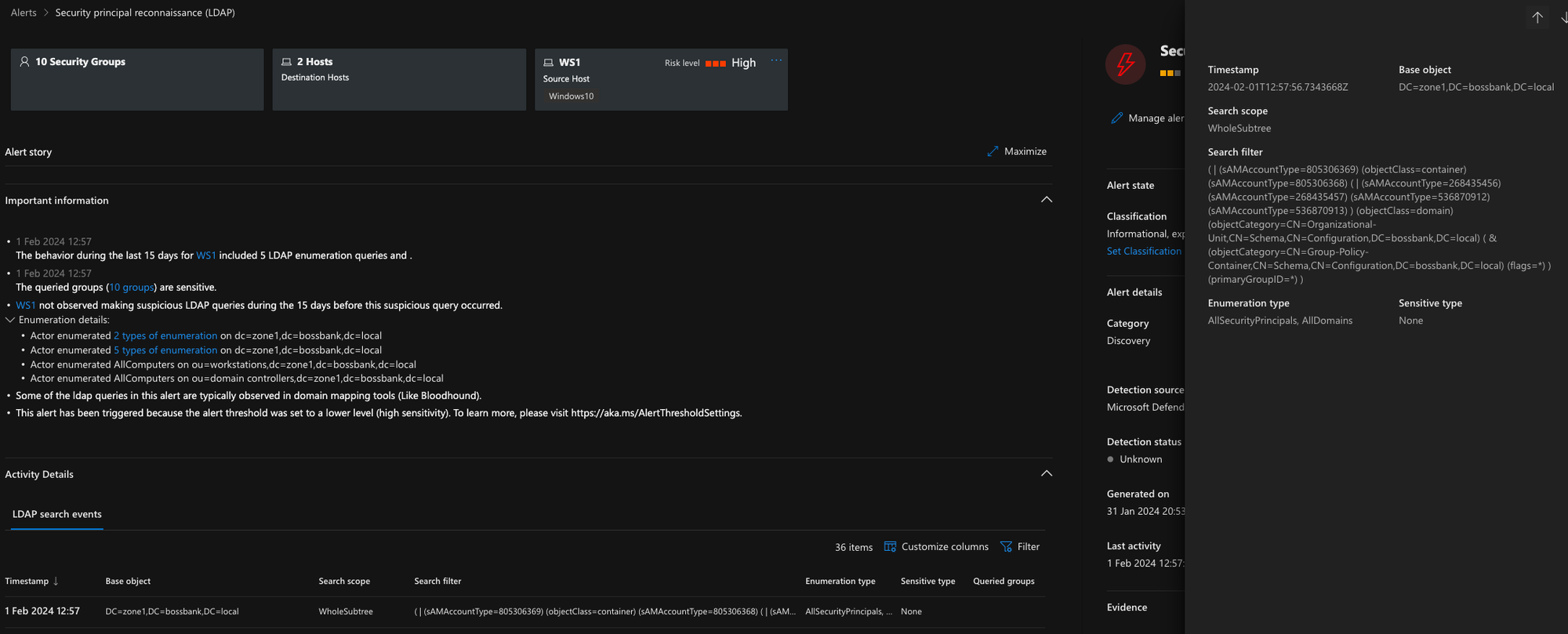Image resolution: width=1568 pixels, height=634 pixels.
Task: Sort by Timestamp column arrow
Action: 56,581
